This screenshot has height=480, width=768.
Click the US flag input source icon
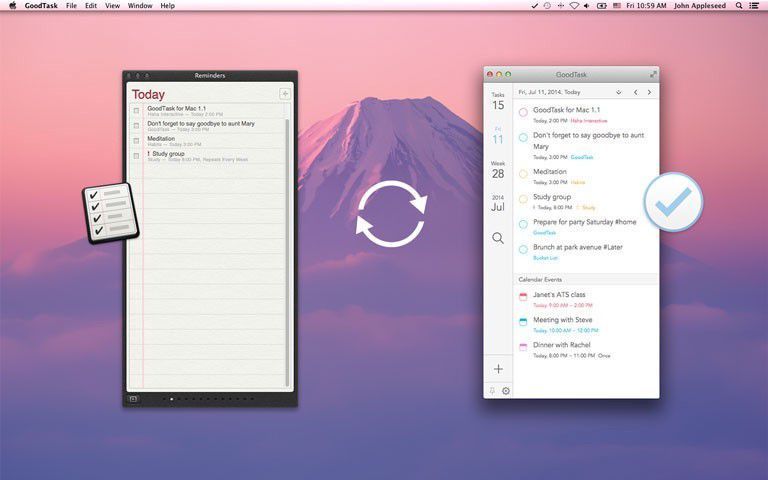617,6
